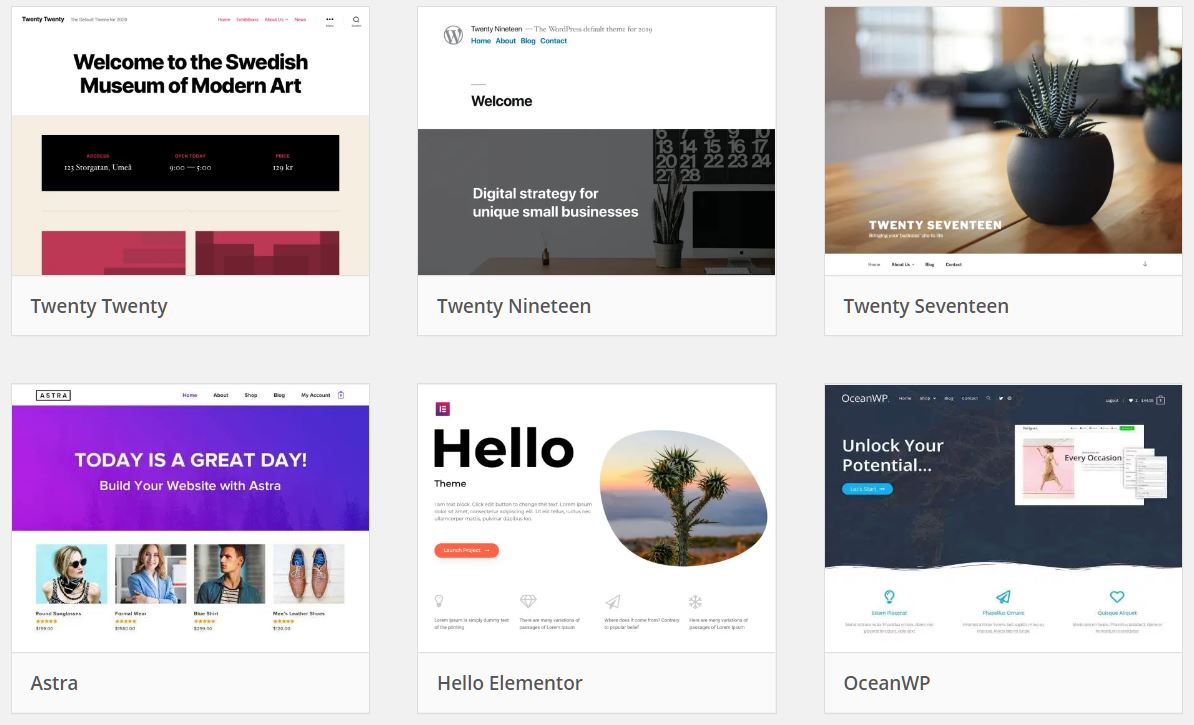Image resolution: width=1194 pixels, height=725 pixels.
Task: Click the diamond icon in Hello Elementor preview
Action: coord(528,602)
